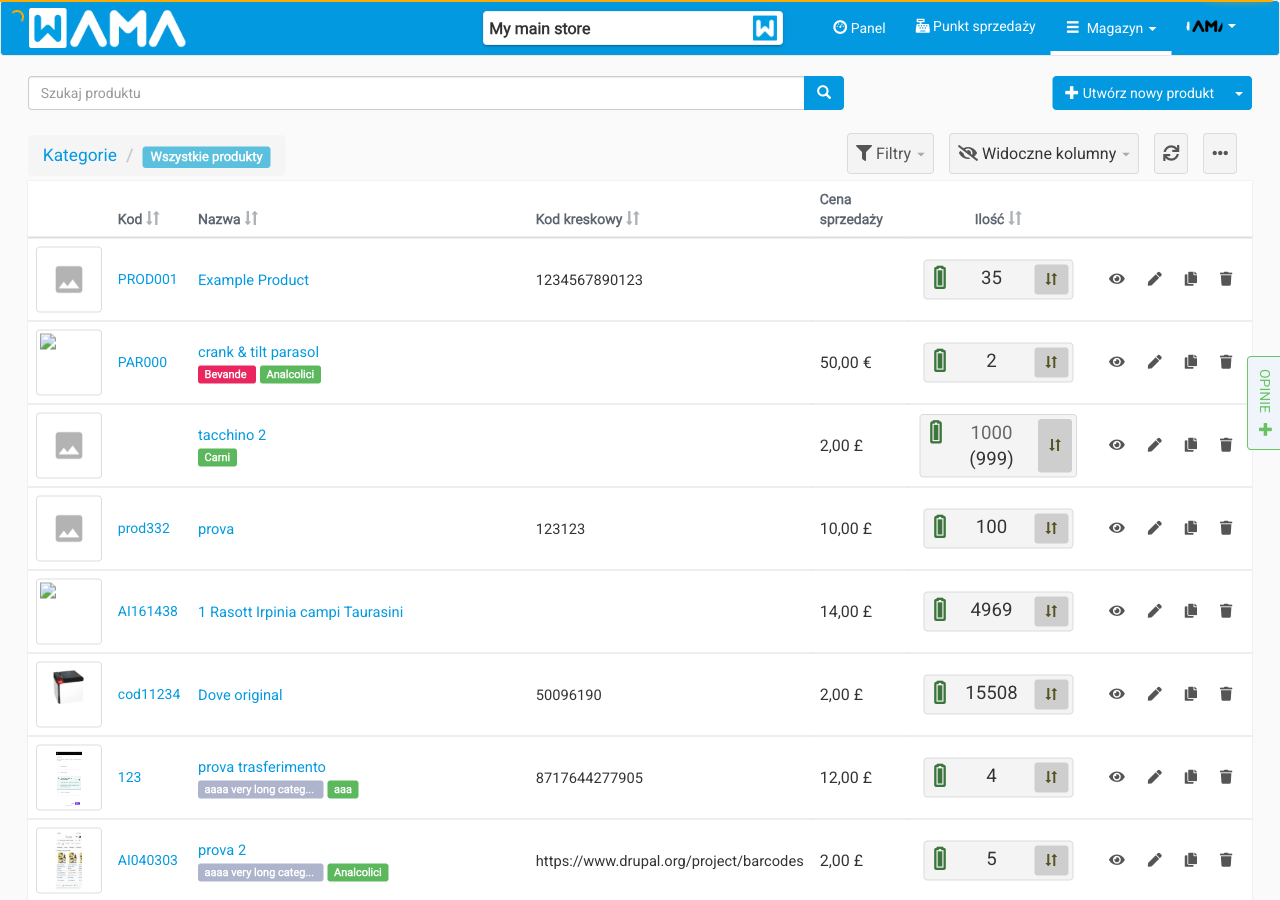Viewport: 1280px width, 900px height.
Task: Open the three-dots more options button
Action: (x=1220, y=154)
